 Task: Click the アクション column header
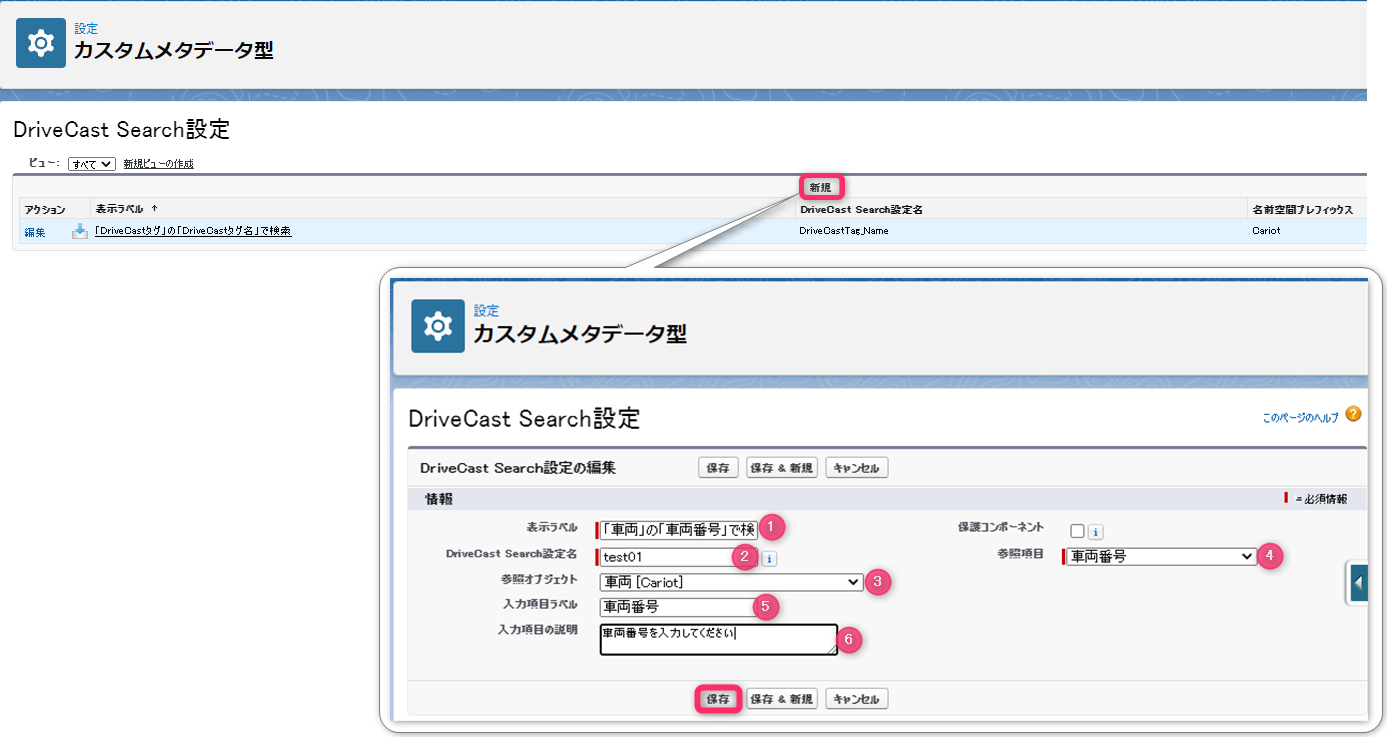point(45,209)
